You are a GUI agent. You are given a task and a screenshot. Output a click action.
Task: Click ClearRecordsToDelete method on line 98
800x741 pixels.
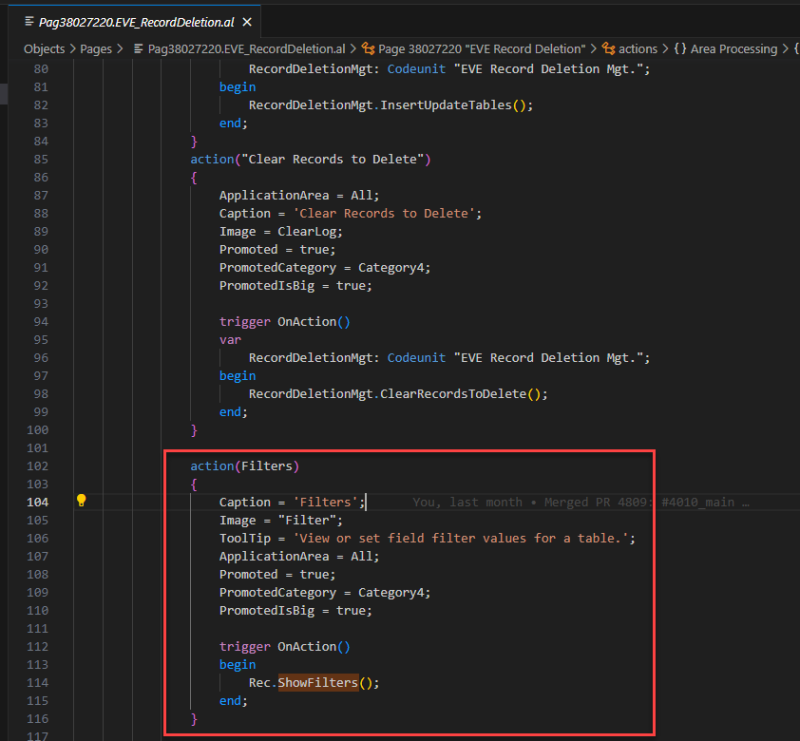[x=452, y=394]
